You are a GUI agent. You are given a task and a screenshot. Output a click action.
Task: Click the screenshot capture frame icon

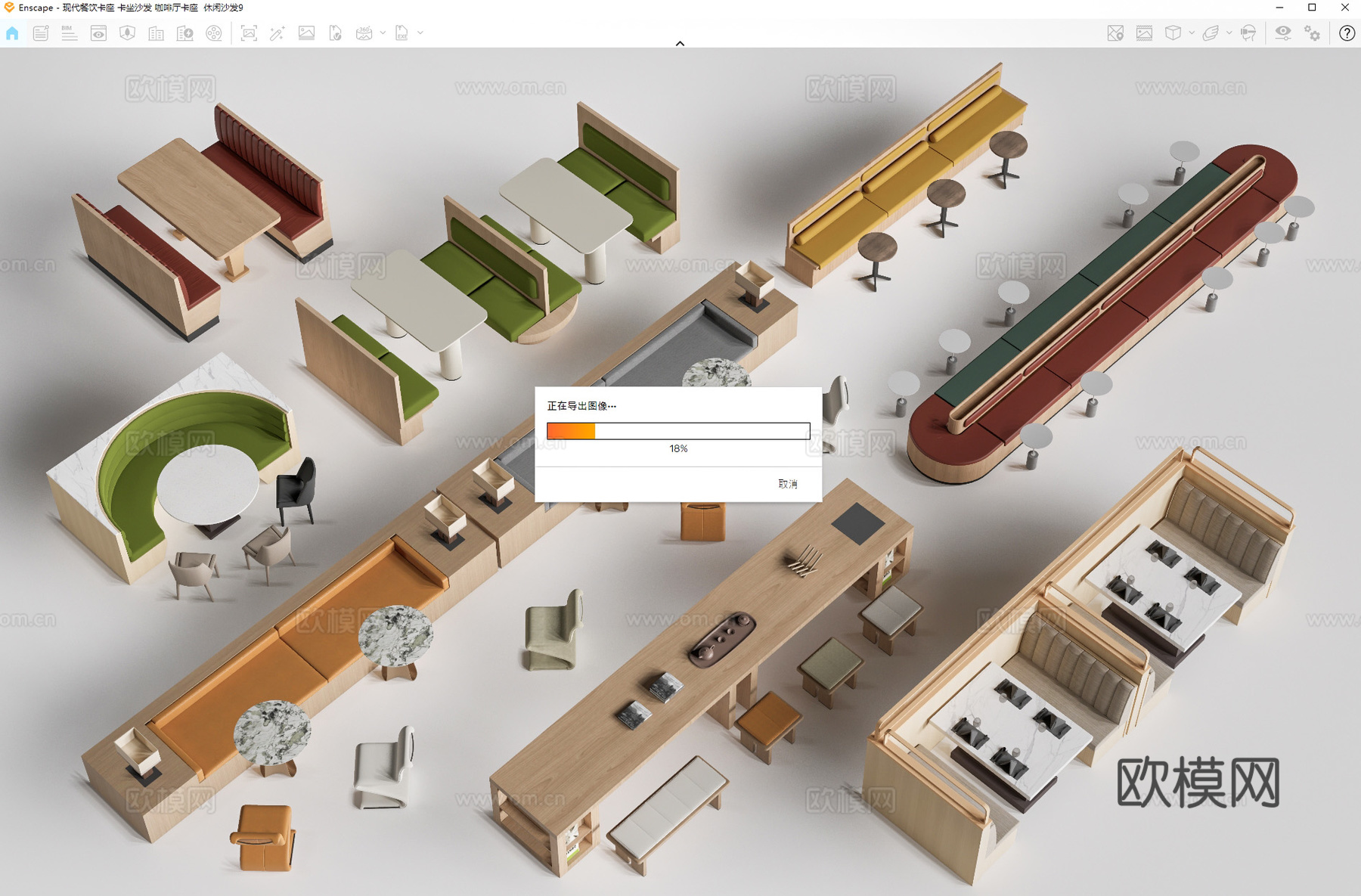(x=249, y=33)
